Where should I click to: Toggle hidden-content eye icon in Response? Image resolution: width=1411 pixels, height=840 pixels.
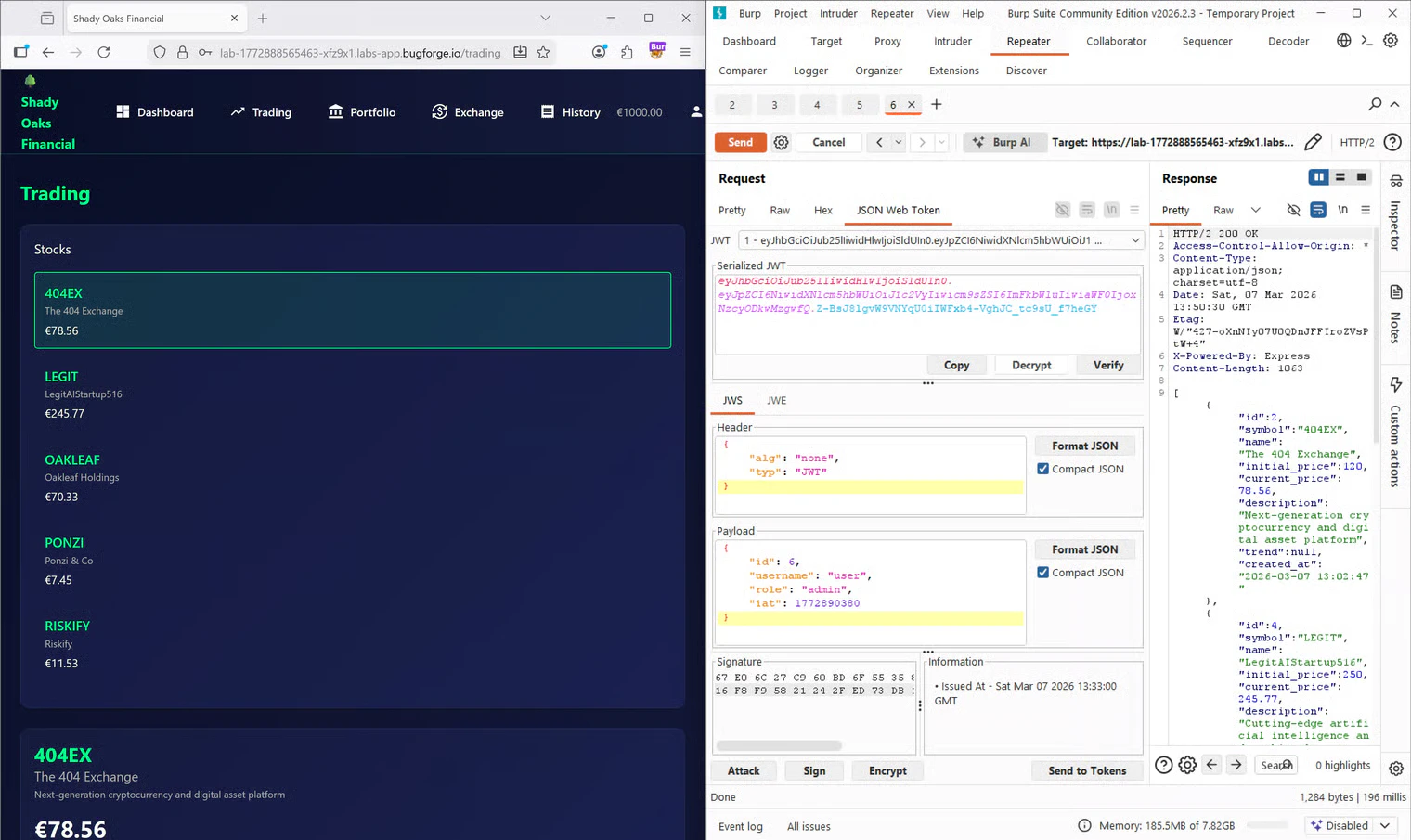[1293, 210]
